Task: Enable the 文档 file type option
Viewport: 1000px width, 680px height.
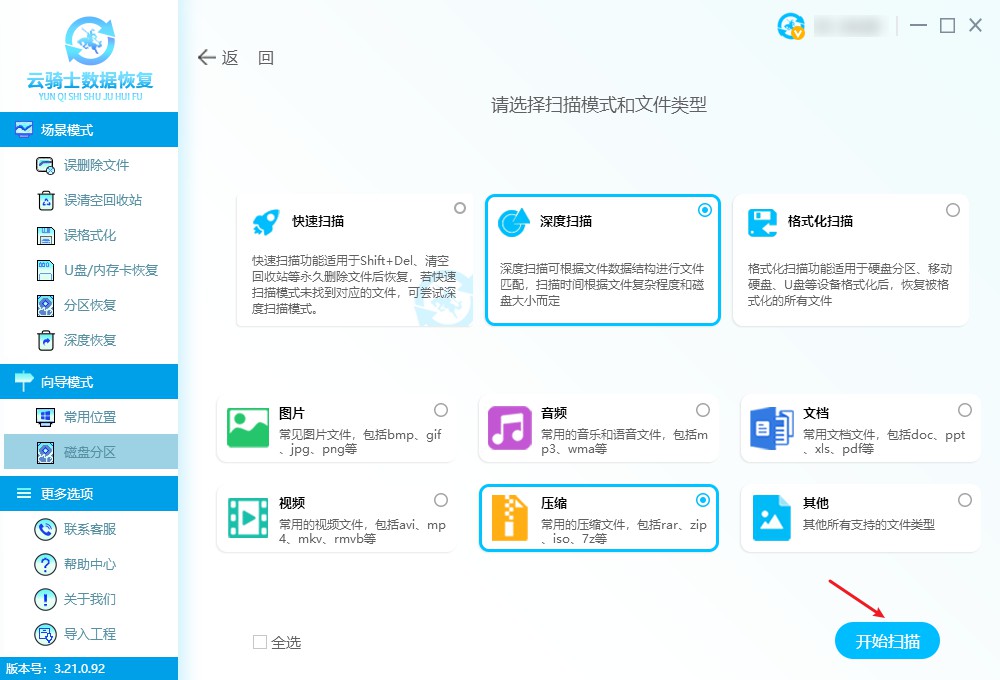Action: [964, 410]
